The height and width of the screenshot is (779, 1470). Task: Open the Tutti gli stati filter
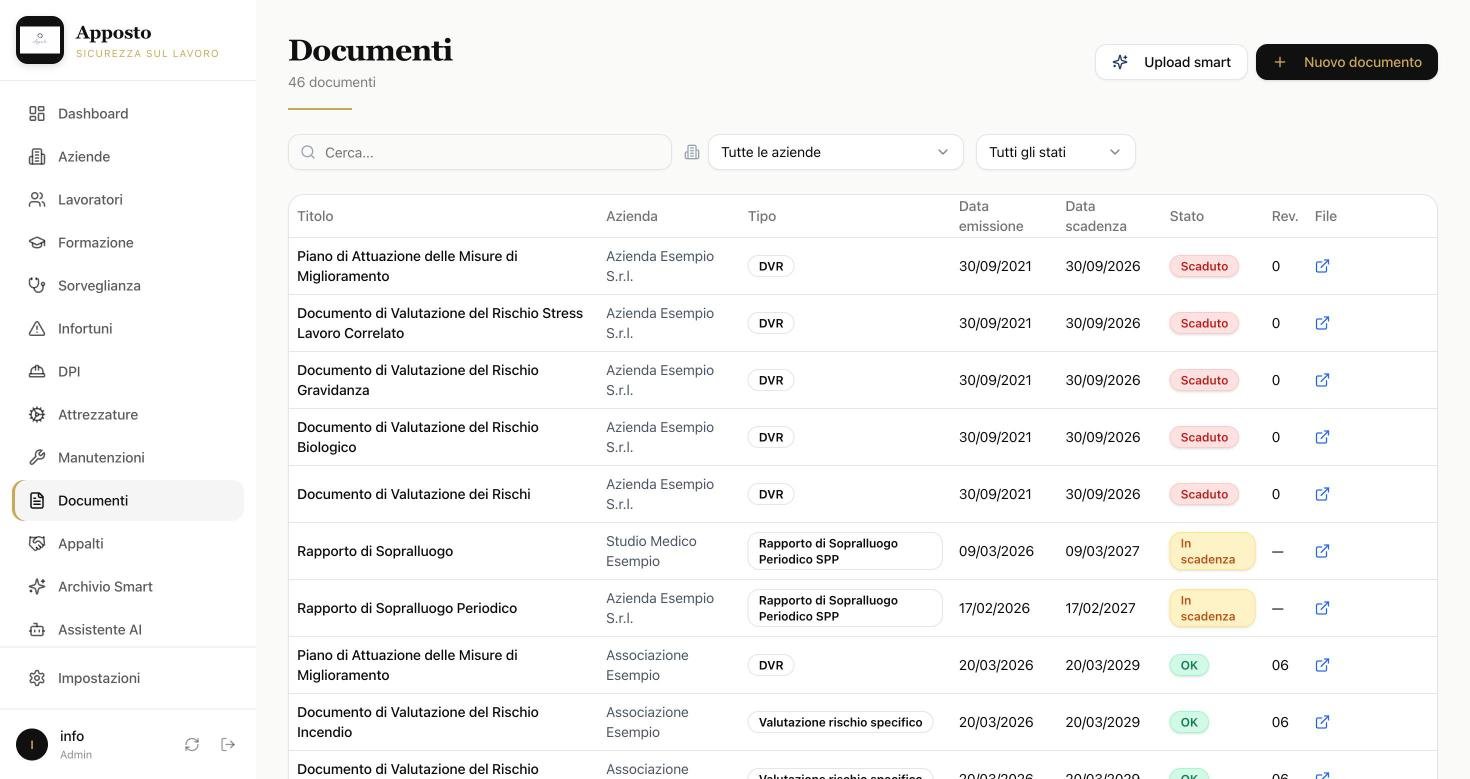coord(1055,152)
